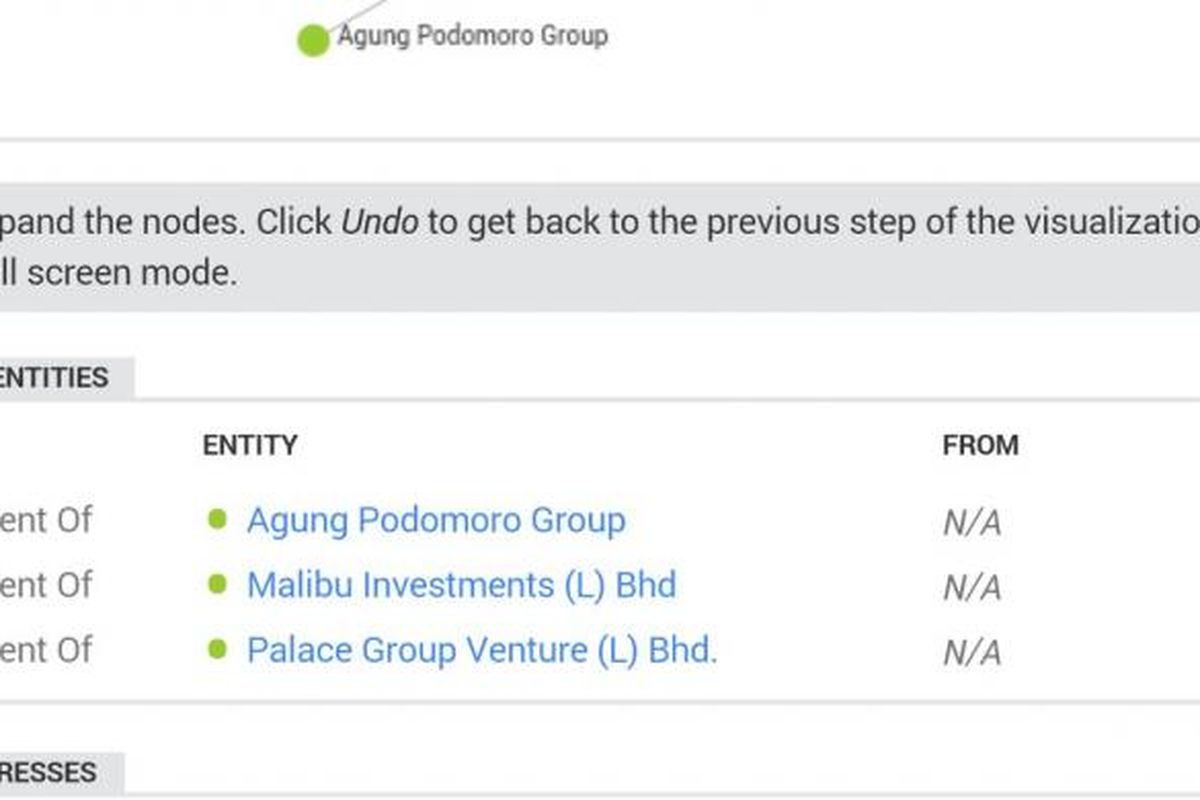Click the Agung Podomoro Group node label in graph
Image resolution: width=1200 pixels, height=800 pixels.
pyautogui.click(x=472, y=37)
